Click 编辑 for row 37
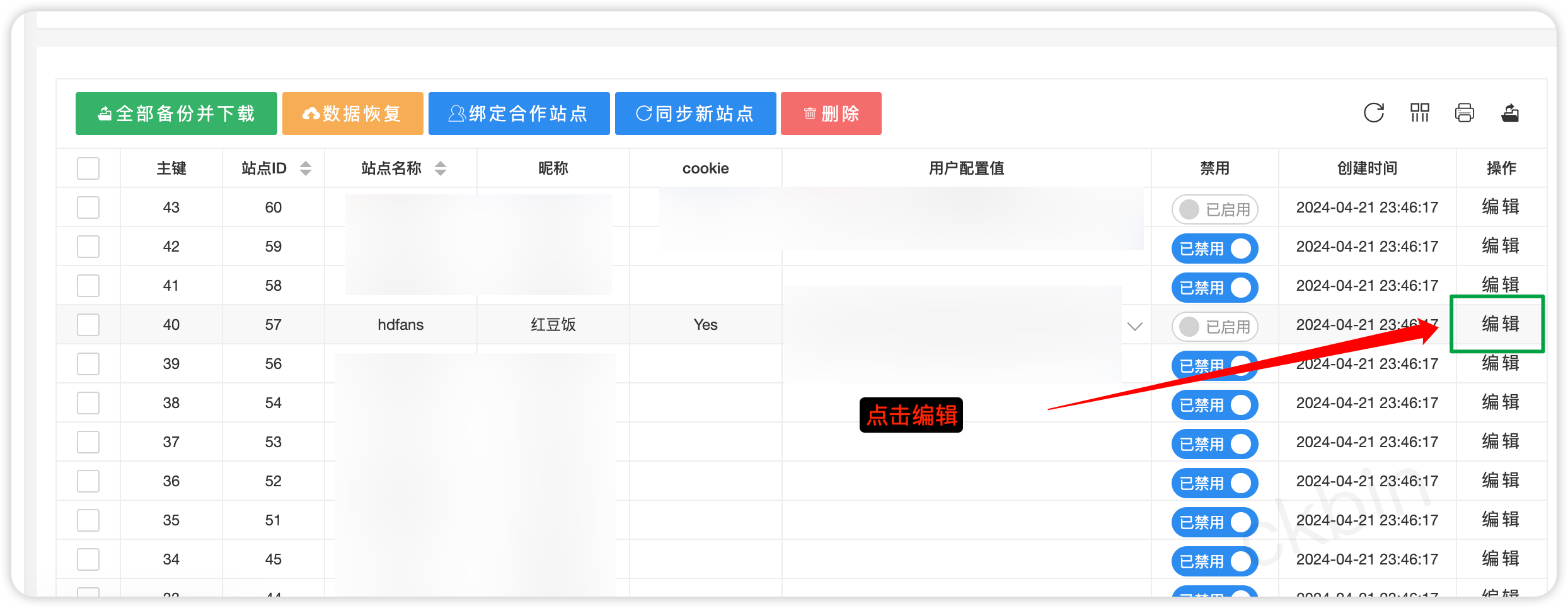The height and width of the screenshot is (608, 1568). [x=1501, y=441]
